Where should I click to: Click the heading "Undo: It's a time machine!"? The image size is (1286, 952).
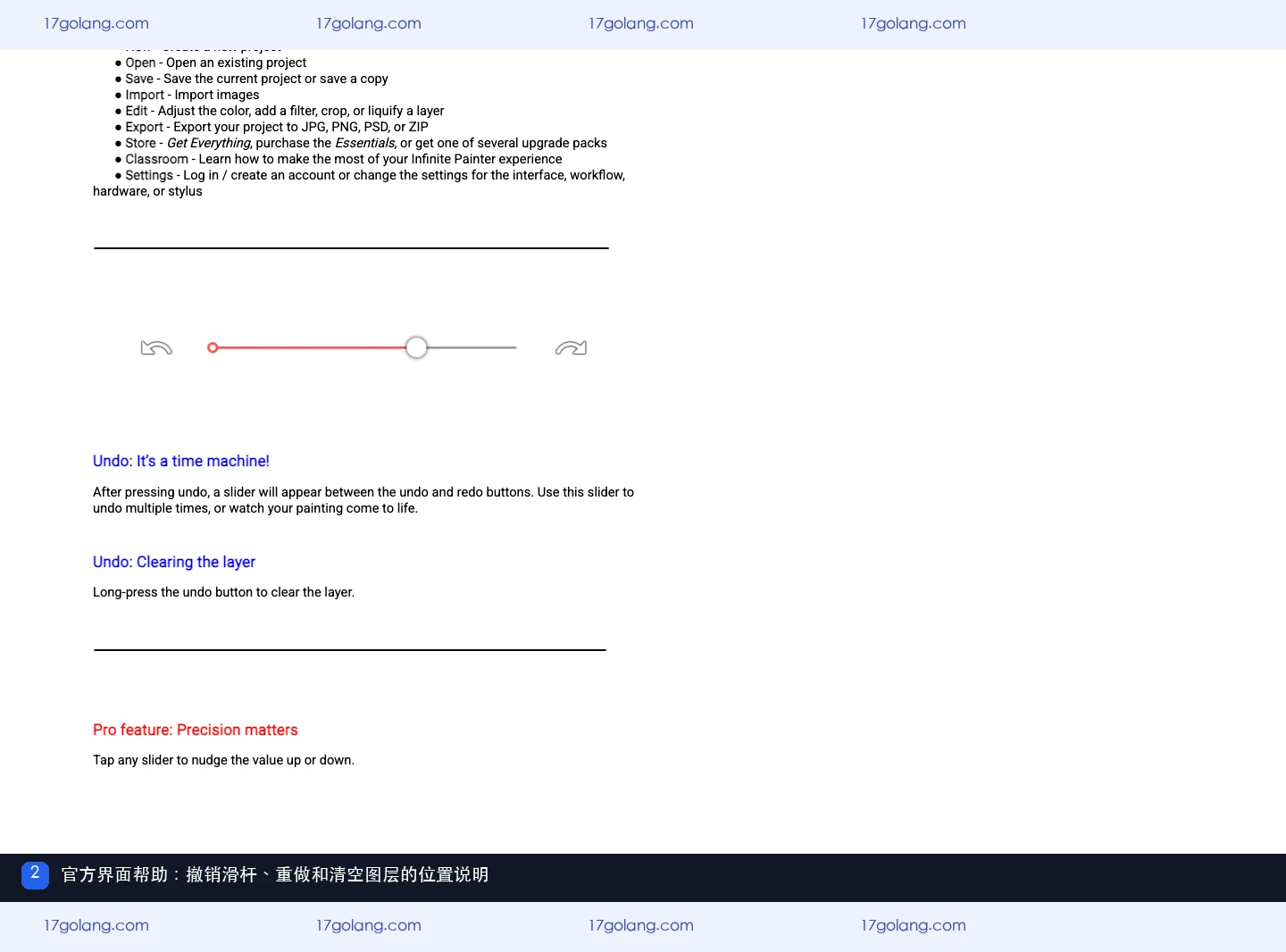(x=181, y=461)
